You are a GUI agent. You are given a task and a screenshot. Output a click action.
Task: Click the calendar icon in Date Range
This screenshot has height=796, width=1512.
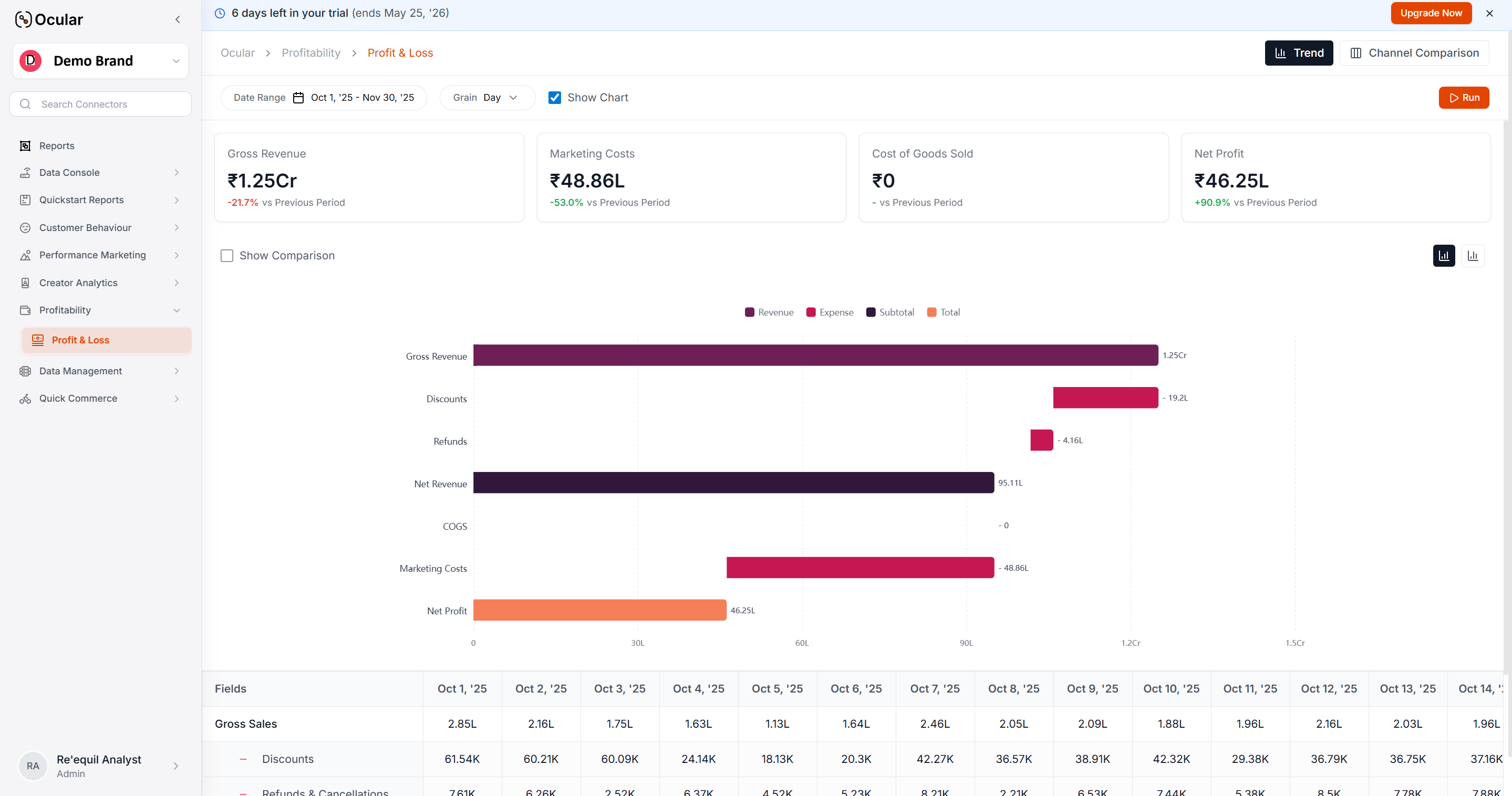pyautogui.click(x=298, y=97)
